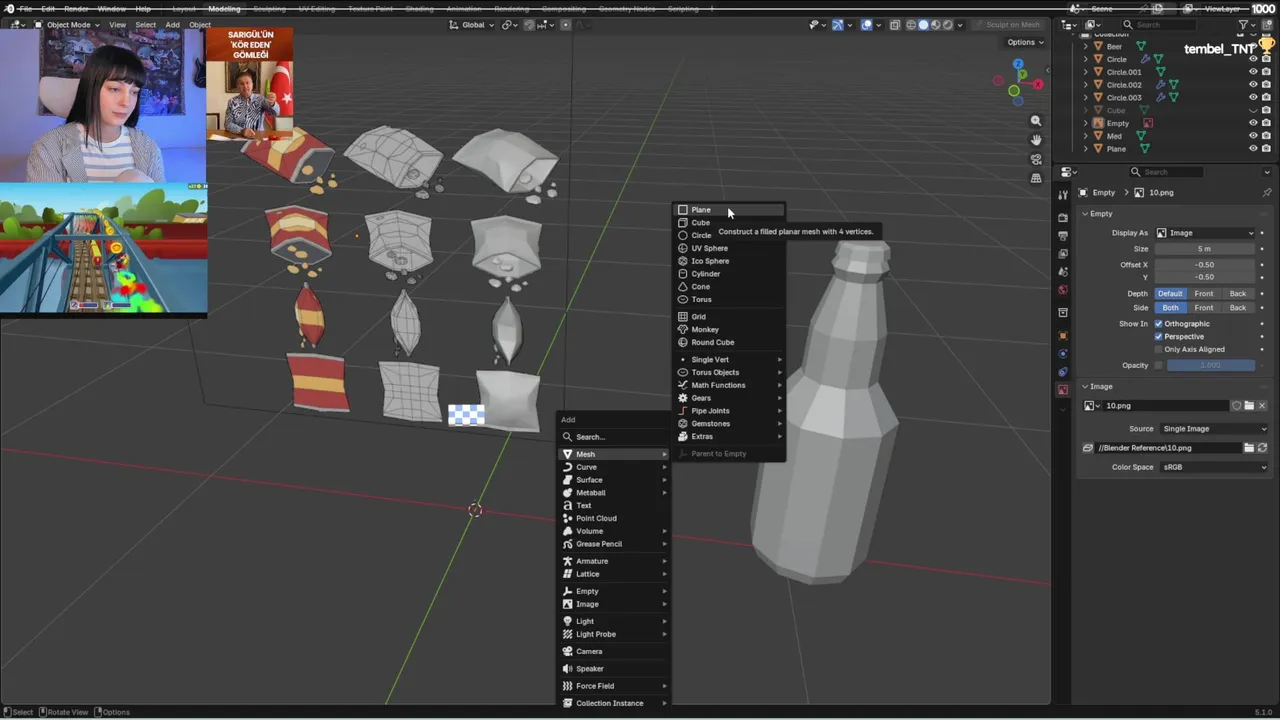Click the Blender Reference\10.png file path field
The image size is (1280, 720).
(1167, 448)
